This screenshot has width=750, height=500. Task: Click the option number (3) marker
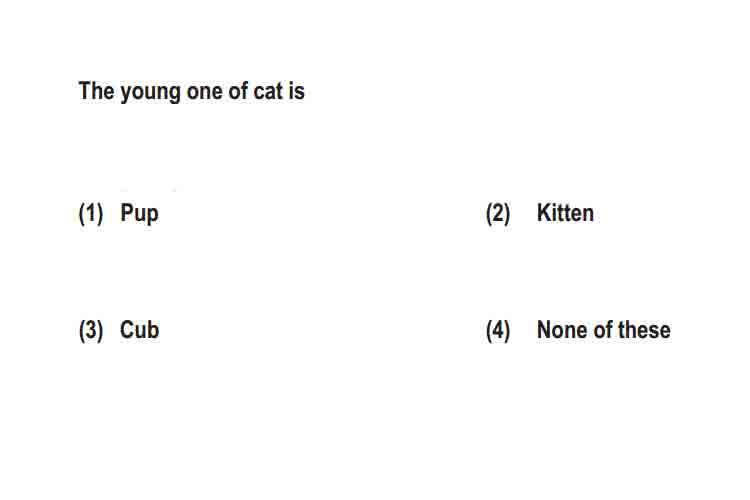(91, 331)
